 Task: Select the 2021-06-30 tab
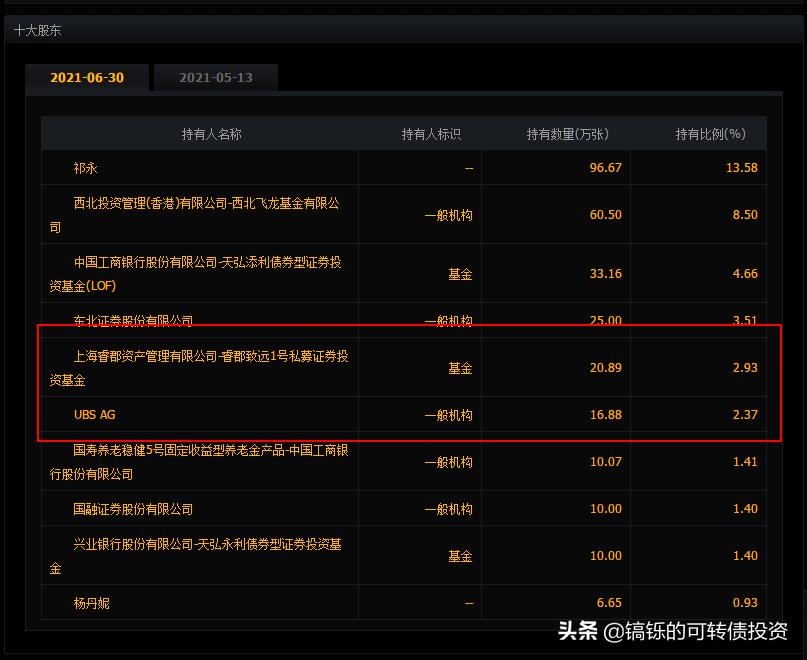point(88,77)
